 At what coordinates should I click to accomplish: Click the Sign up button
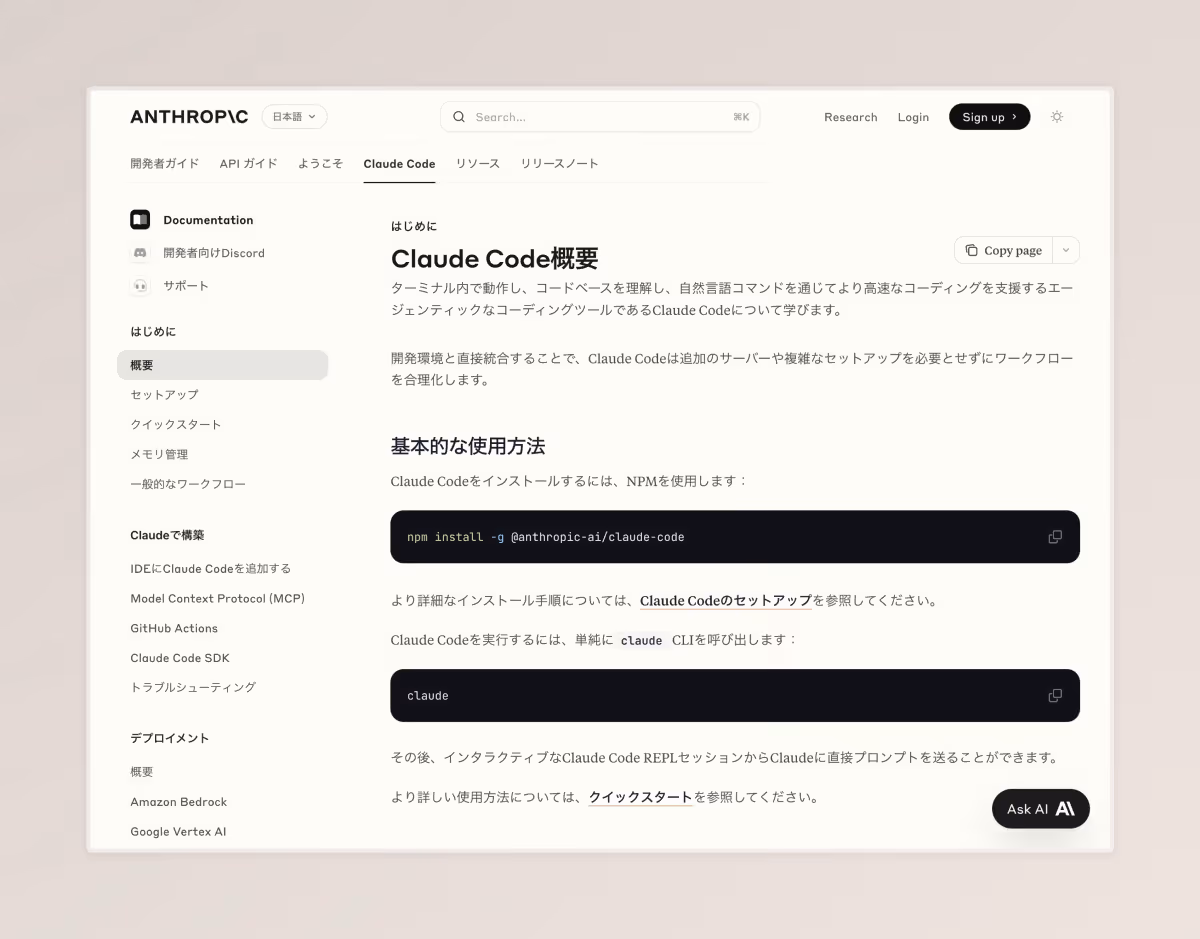[x=989, y=117]
